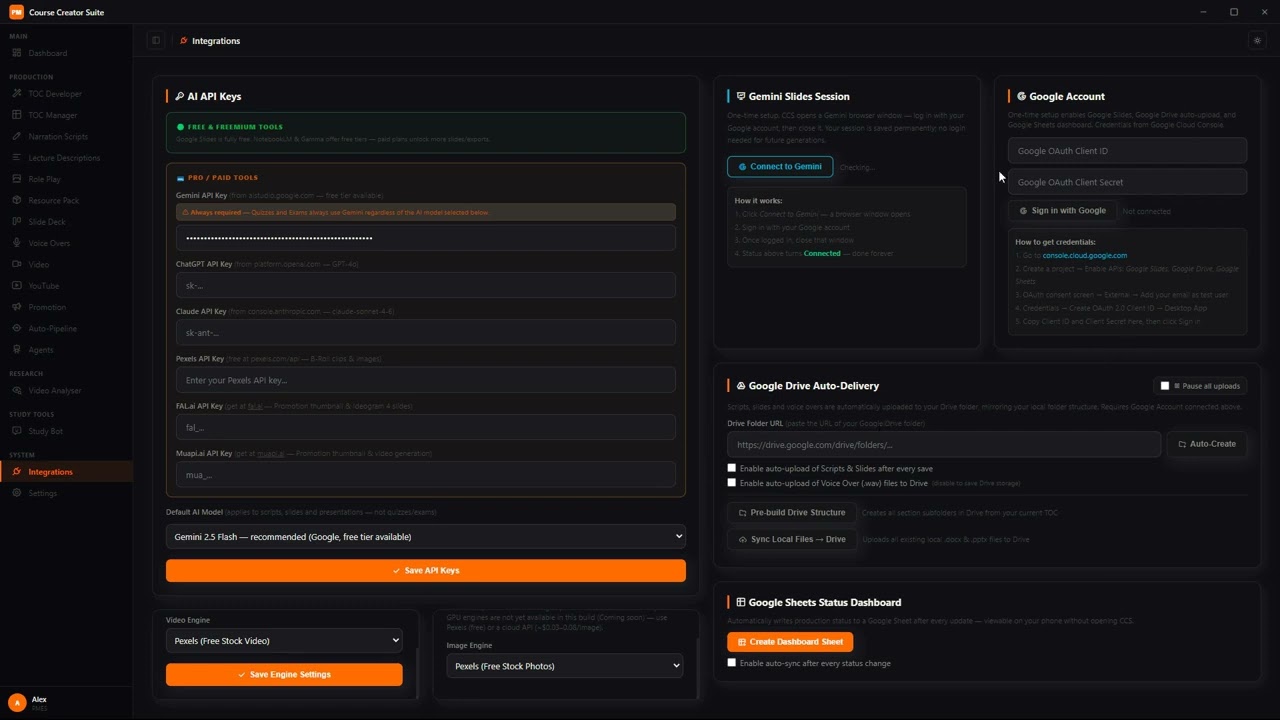This screenshot has height=720, width=1280.
Task: Select the Study Bot icon
Action: 17,431
